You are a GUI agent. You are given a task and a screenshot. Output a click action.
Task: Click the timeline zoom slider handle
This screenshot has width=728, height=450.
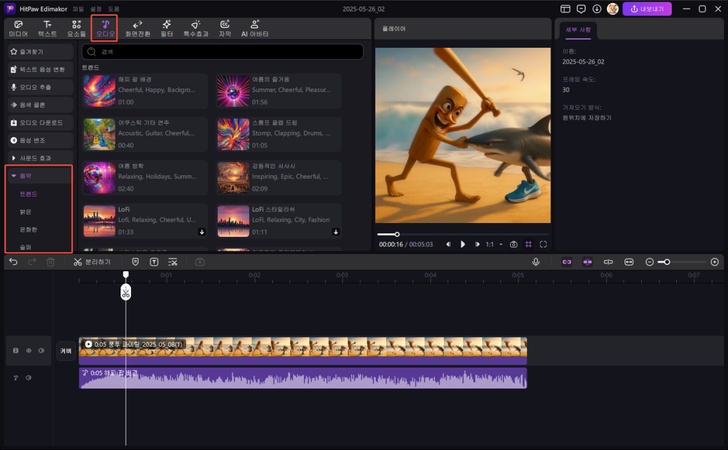[x=667, y=262]
